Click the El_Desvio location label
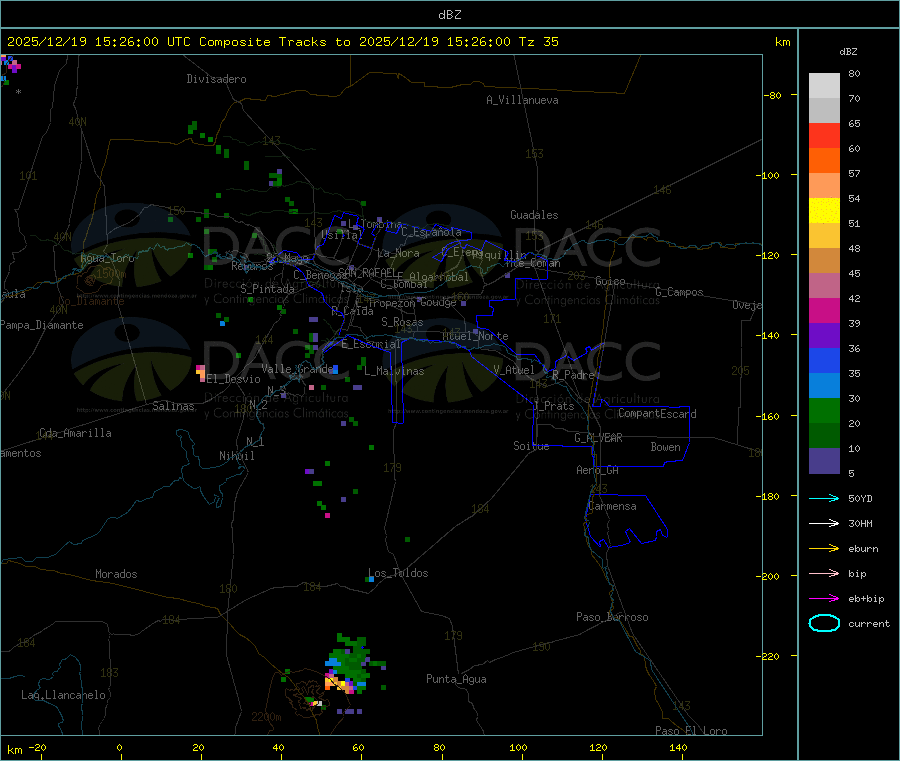The height and width of the screenshot is (761, 900). coord(234,379)
